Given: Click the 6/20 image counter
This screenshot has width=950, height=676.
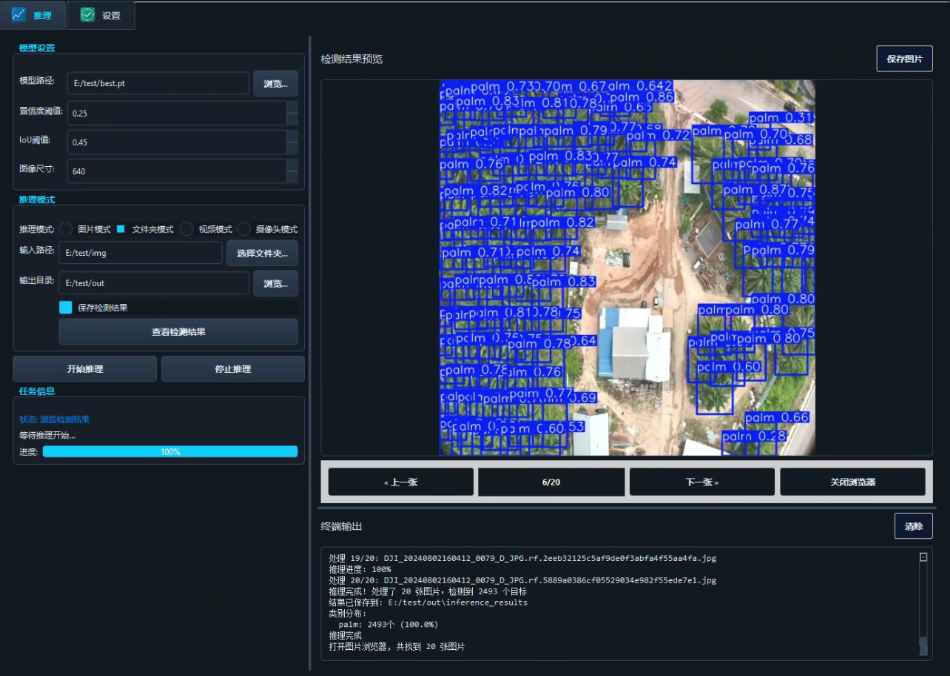Looking at the screenshot, I should coord(551,482).
